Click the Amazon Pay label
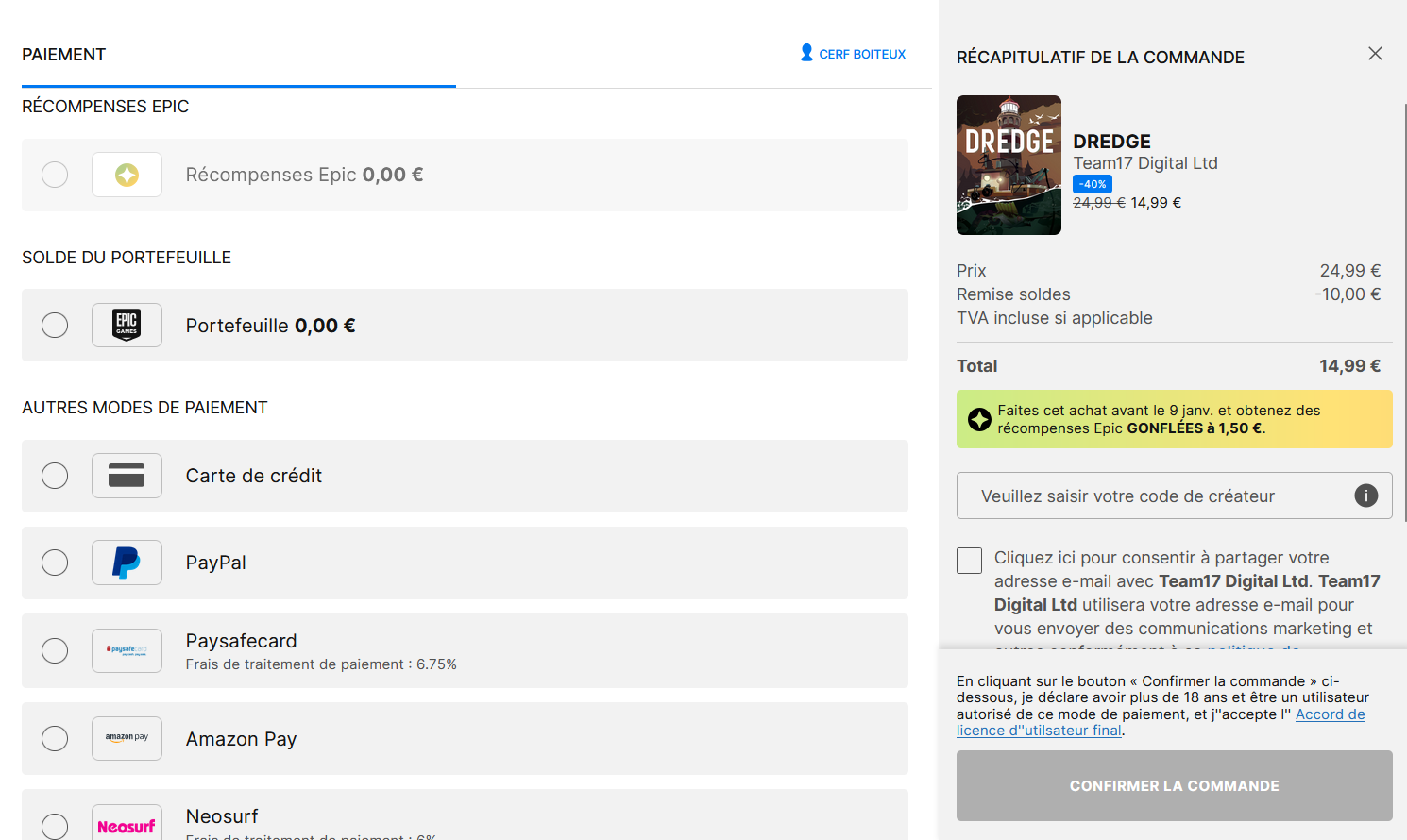 tap(241, 739)
